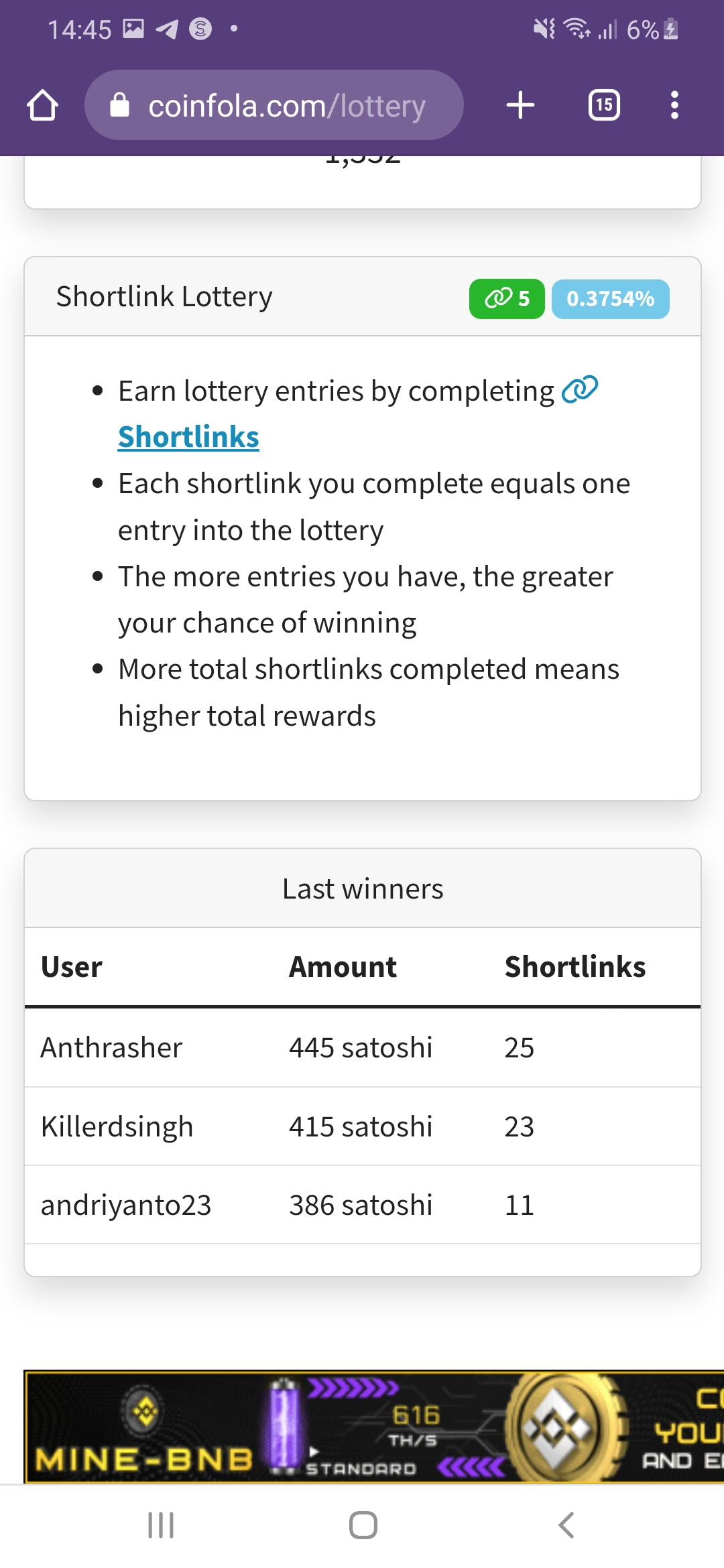The height and width of the screenshot is (1568, 724).
Task: Click the 0.3754% chance badge
Action: (610, 299)
